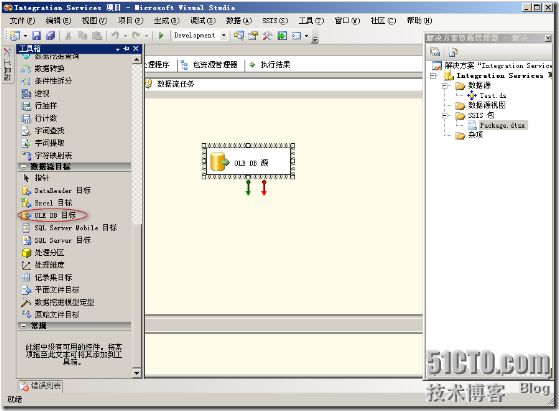Open the Toolbox icon with wrench and hammer
Viewport: 559px width, 411px height.
pyautogui.click(x=267, y=35)
